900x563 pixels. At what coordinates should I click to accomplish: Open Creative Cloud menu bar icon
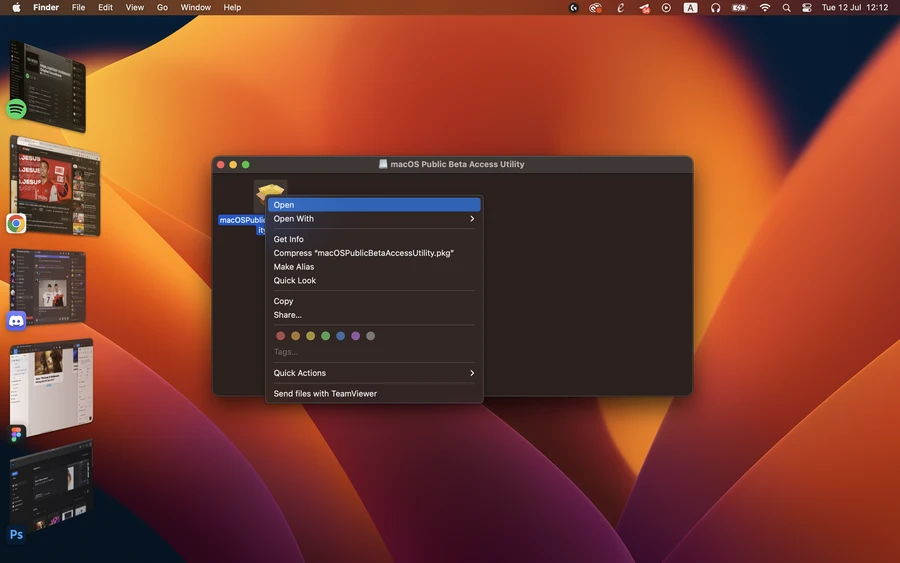pyautogui.click(x=596, y=7)
